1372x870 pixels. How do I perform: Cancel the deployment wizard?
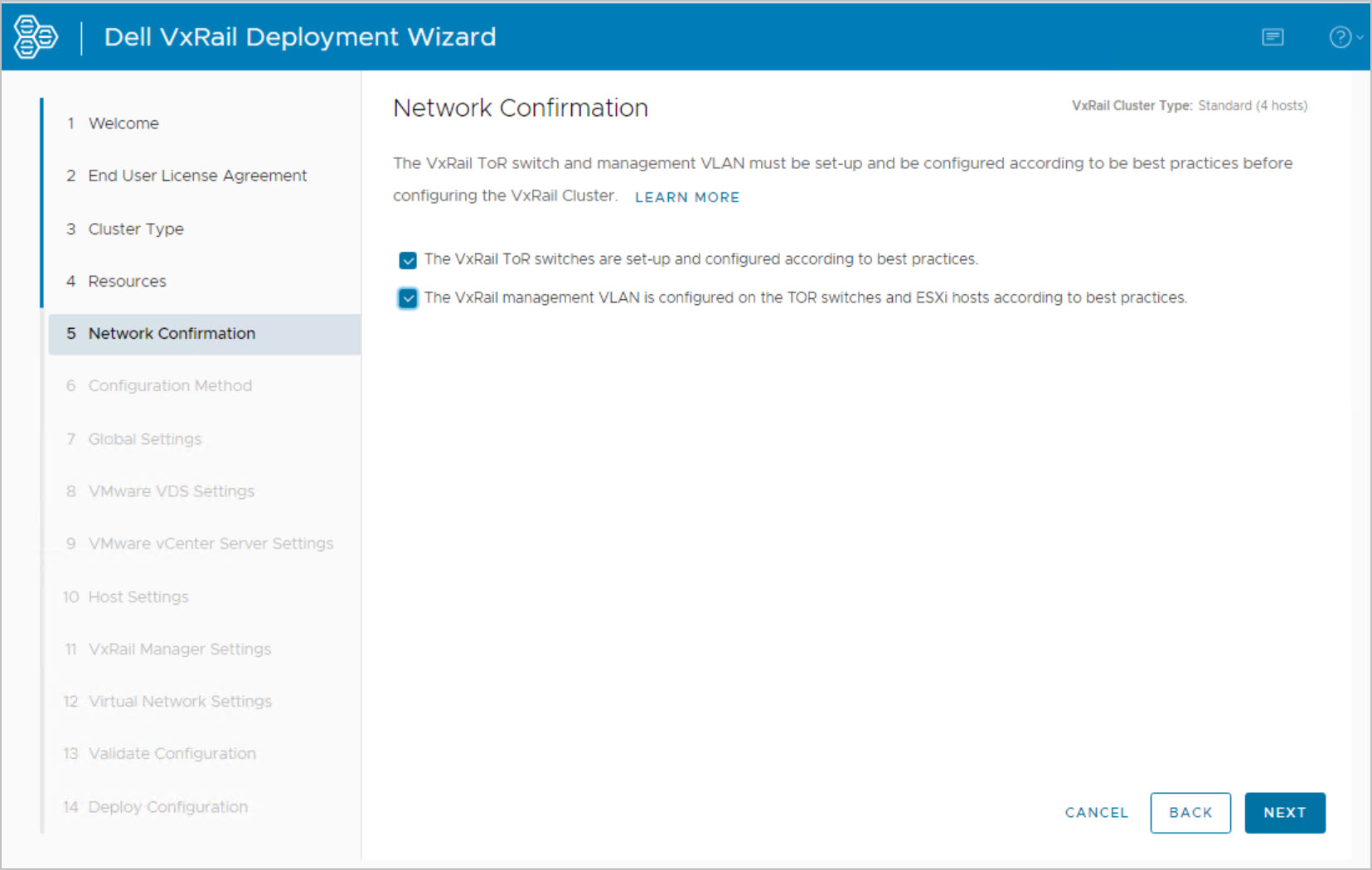[x=1096, y=813]
